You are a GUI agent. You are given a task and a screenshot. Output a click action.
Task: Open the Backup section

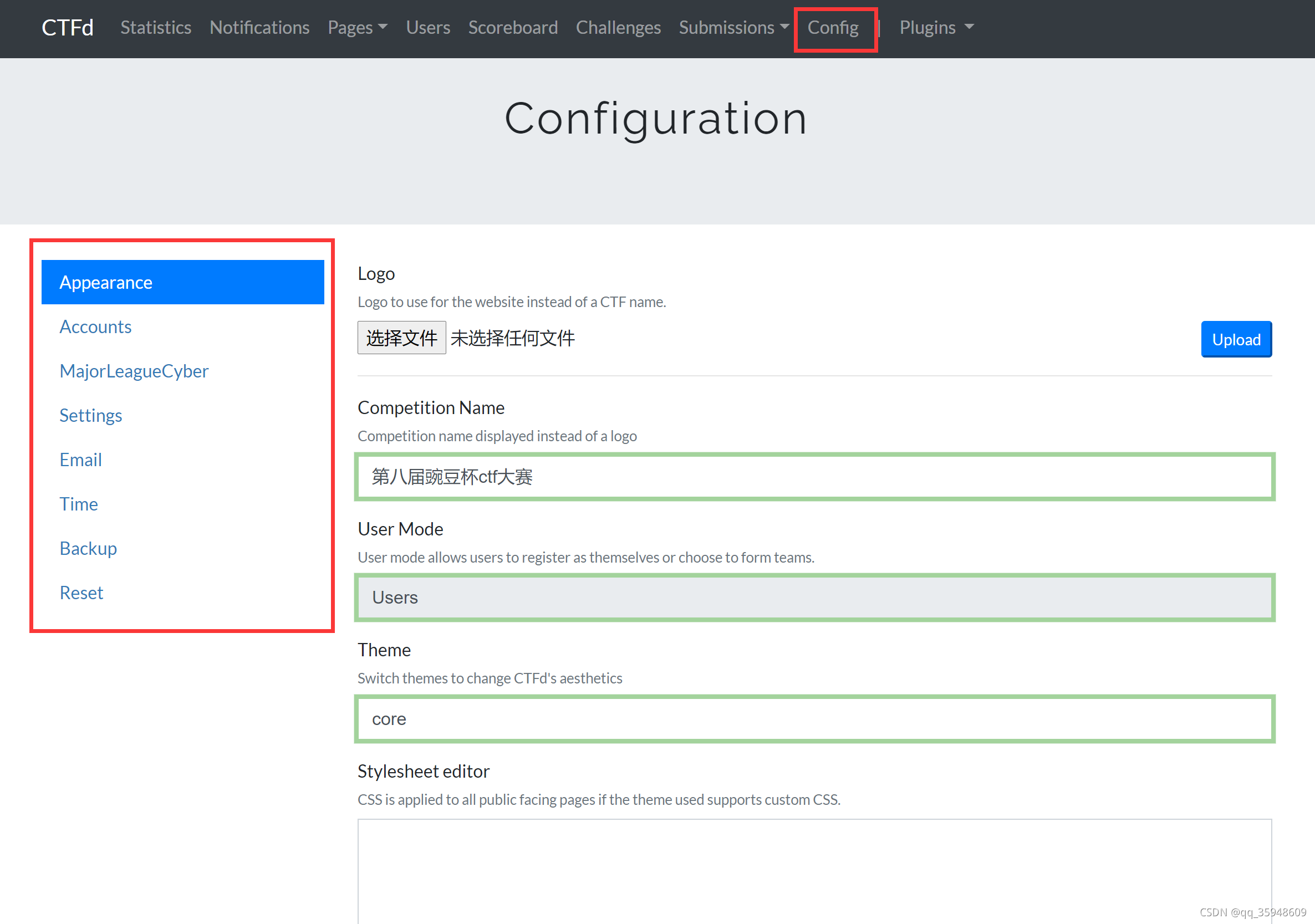coord(88,548)
